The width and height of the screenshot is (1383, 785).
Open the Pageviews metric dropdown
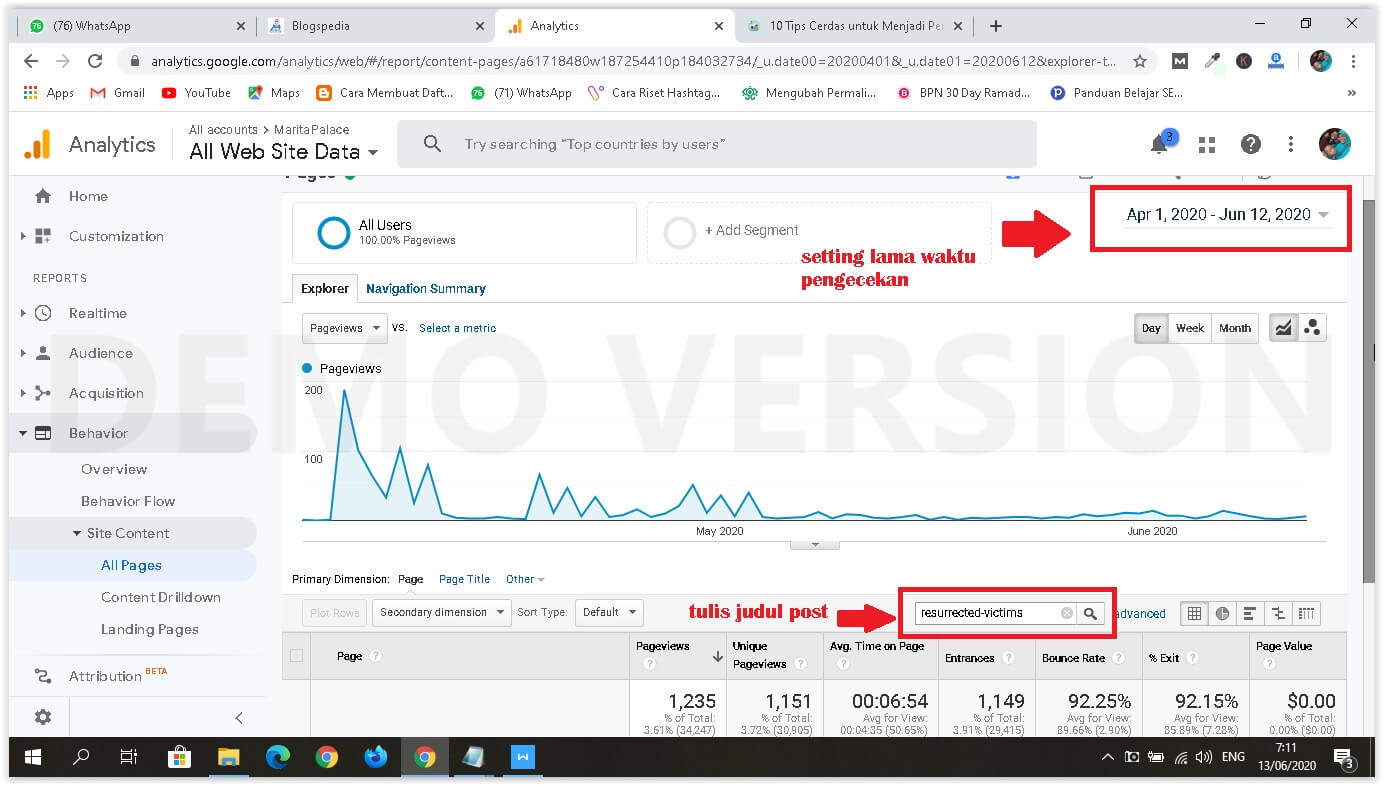coord(345,328)
